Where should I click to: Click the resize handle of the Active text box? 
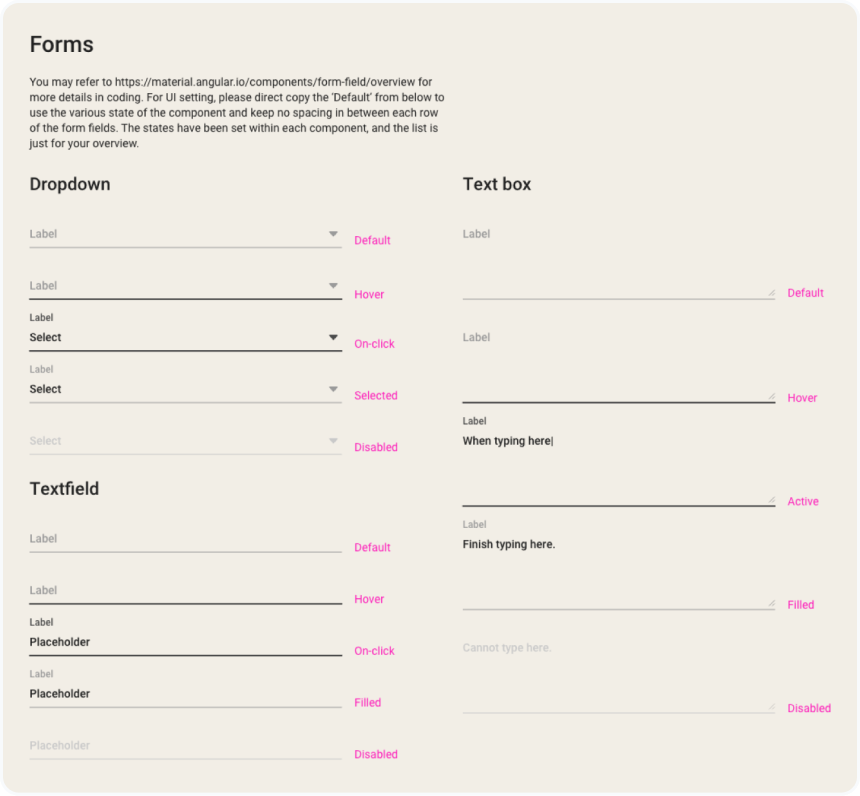(770, 500)
